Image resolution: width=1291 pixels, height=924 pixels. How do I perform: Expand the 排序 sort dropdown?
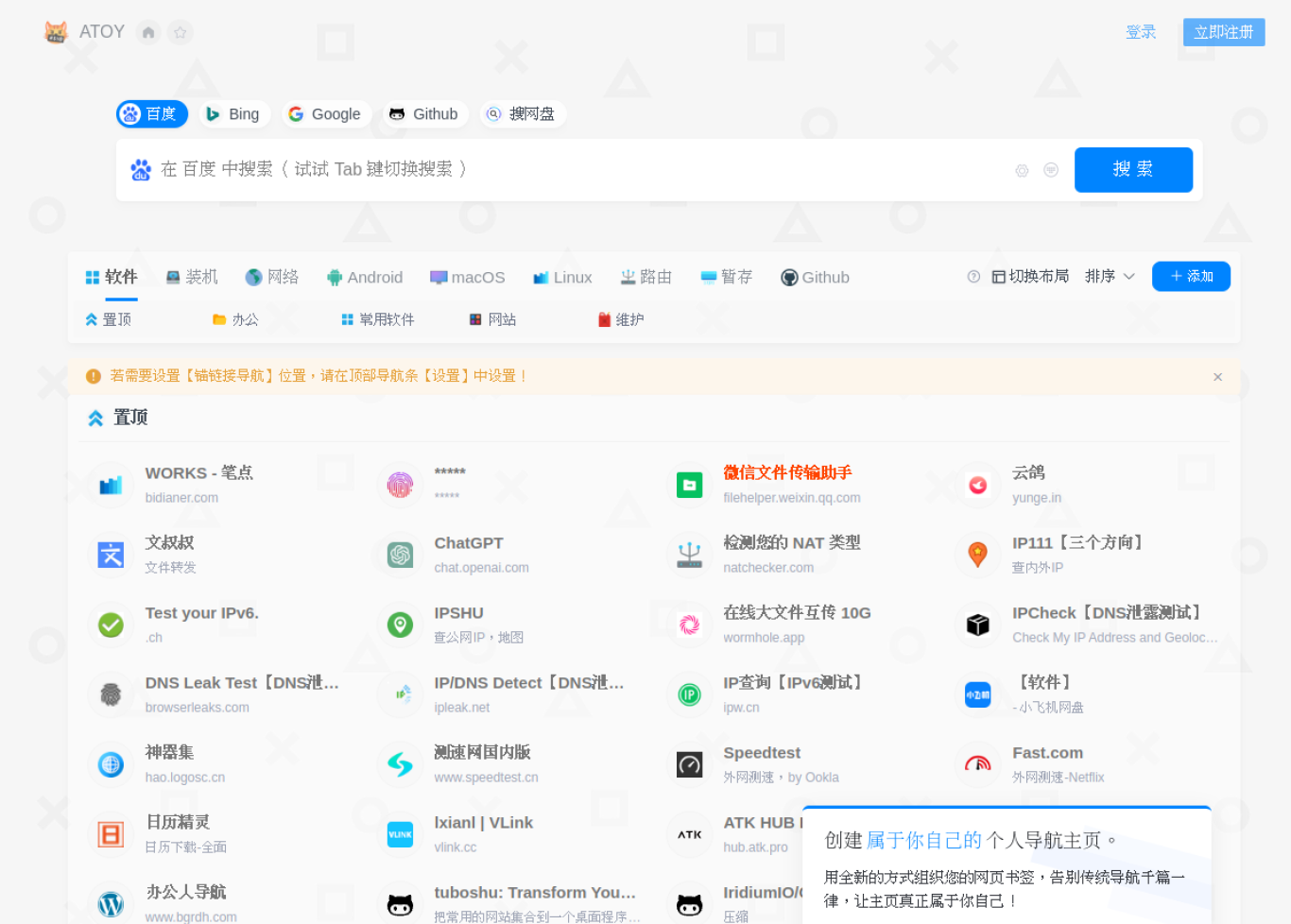(1110, 276)
